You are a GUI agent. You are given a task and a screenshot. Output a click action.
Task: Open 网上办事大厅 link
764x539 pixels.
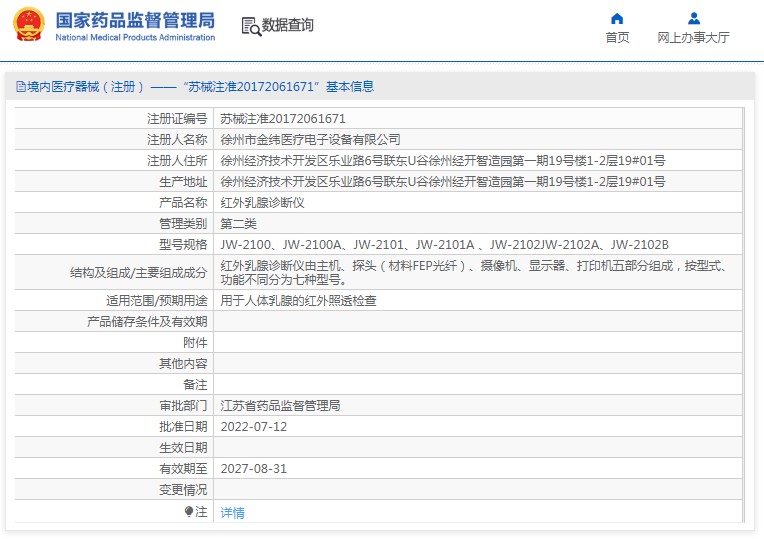[x=693, y=37]
